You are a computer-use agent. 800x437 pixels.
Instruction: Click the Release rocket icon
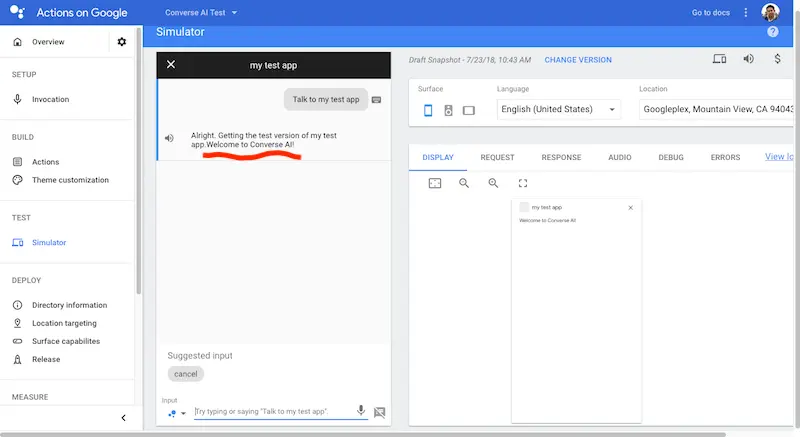click(17, 359)
